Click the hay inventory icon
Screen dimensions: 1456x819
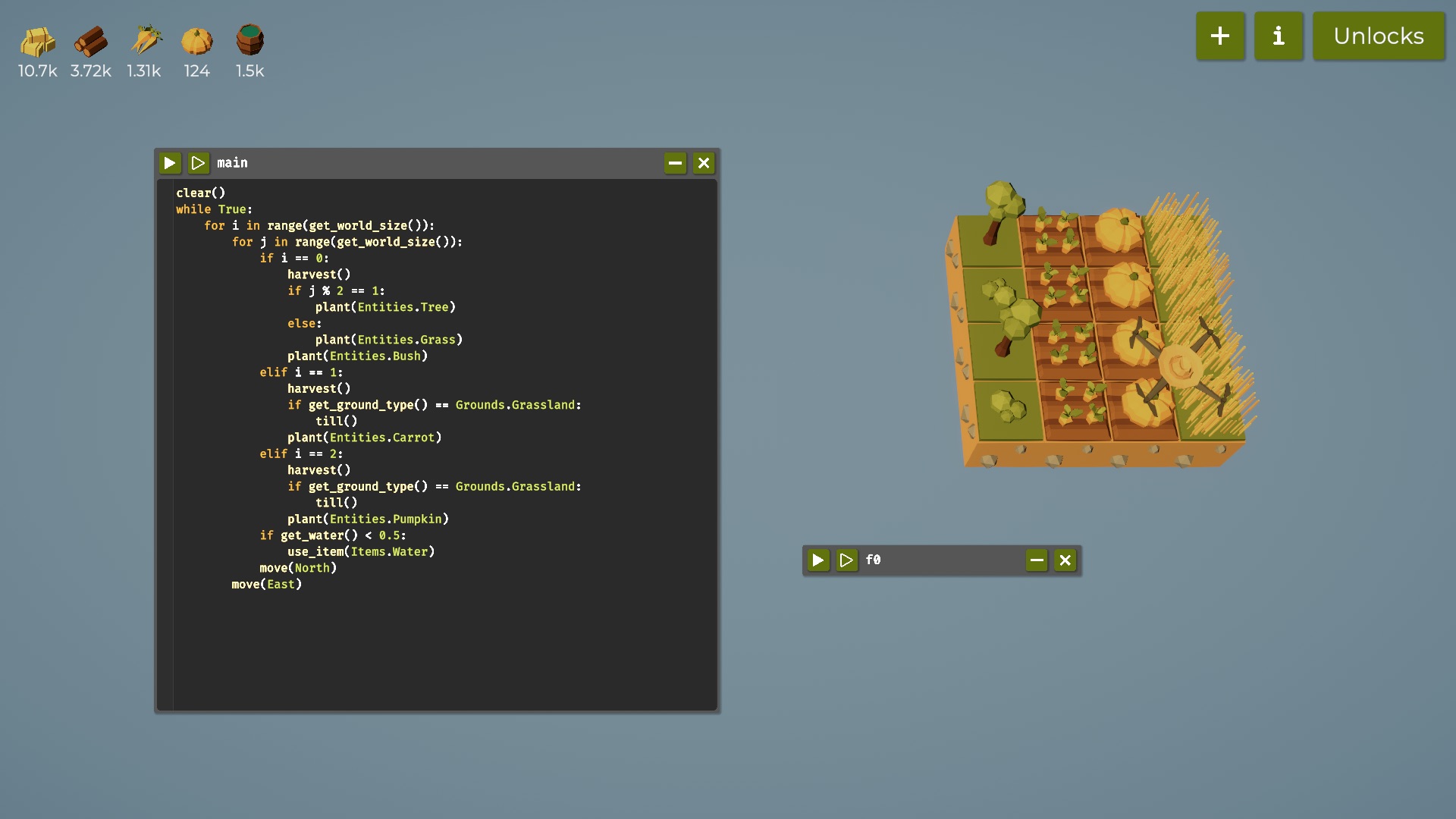click(37, 42)
